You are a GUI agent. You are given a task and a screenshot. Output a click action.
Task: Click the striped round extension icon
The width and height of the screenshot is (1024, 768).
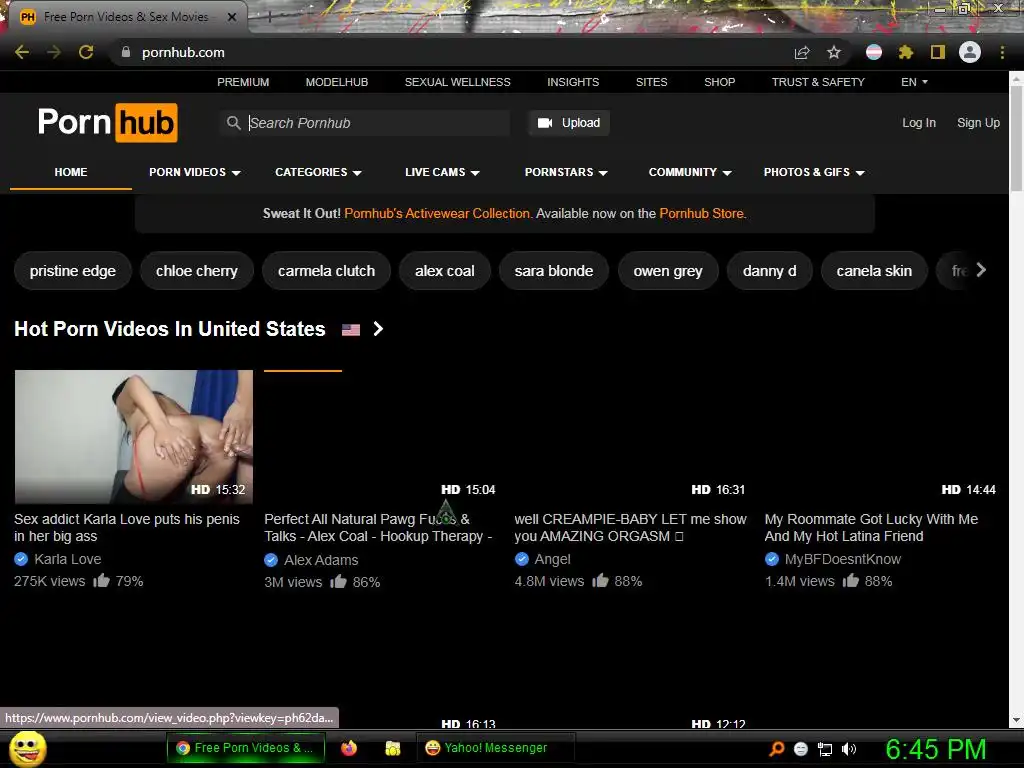(874, 52)
